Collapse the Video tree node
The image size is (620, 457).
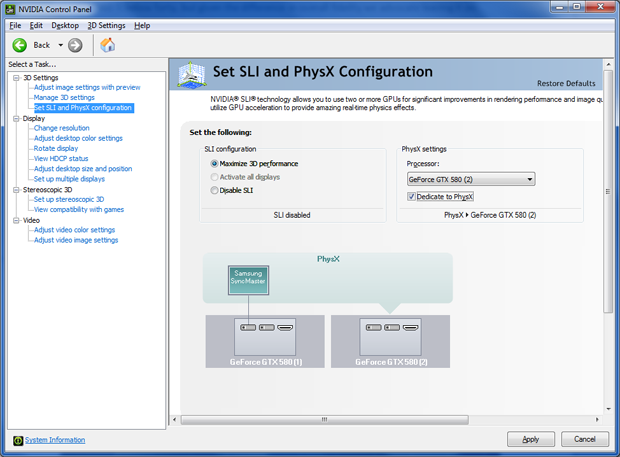(x=16, y=220)
